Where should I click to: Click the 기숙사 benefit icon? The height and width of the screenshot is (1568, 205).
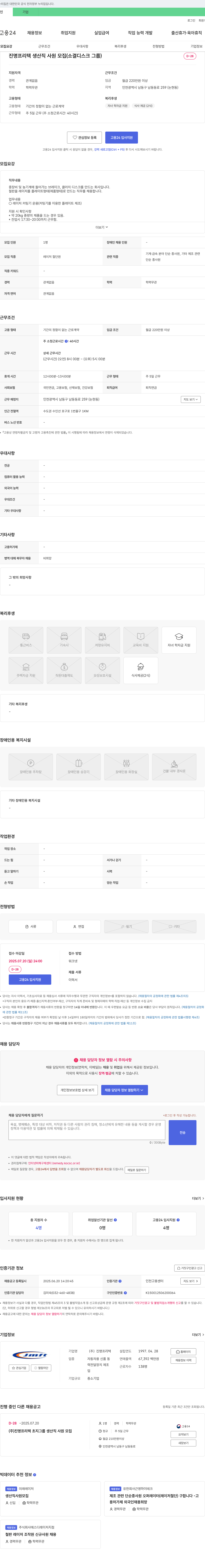[64, 640]
